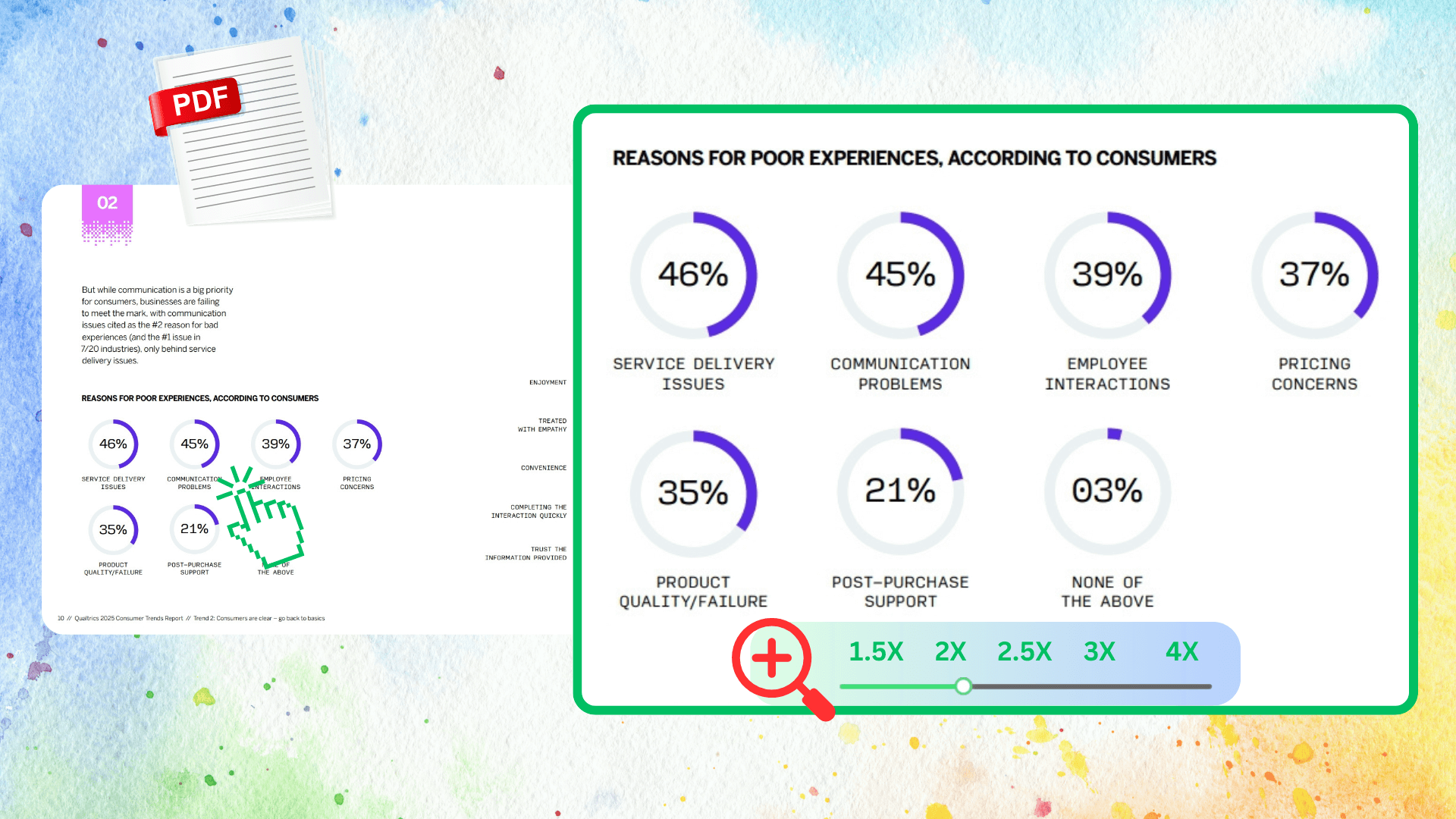Set zoom to 4X
Screen dimensions: 1456x819
click(x=1181, y=651)
